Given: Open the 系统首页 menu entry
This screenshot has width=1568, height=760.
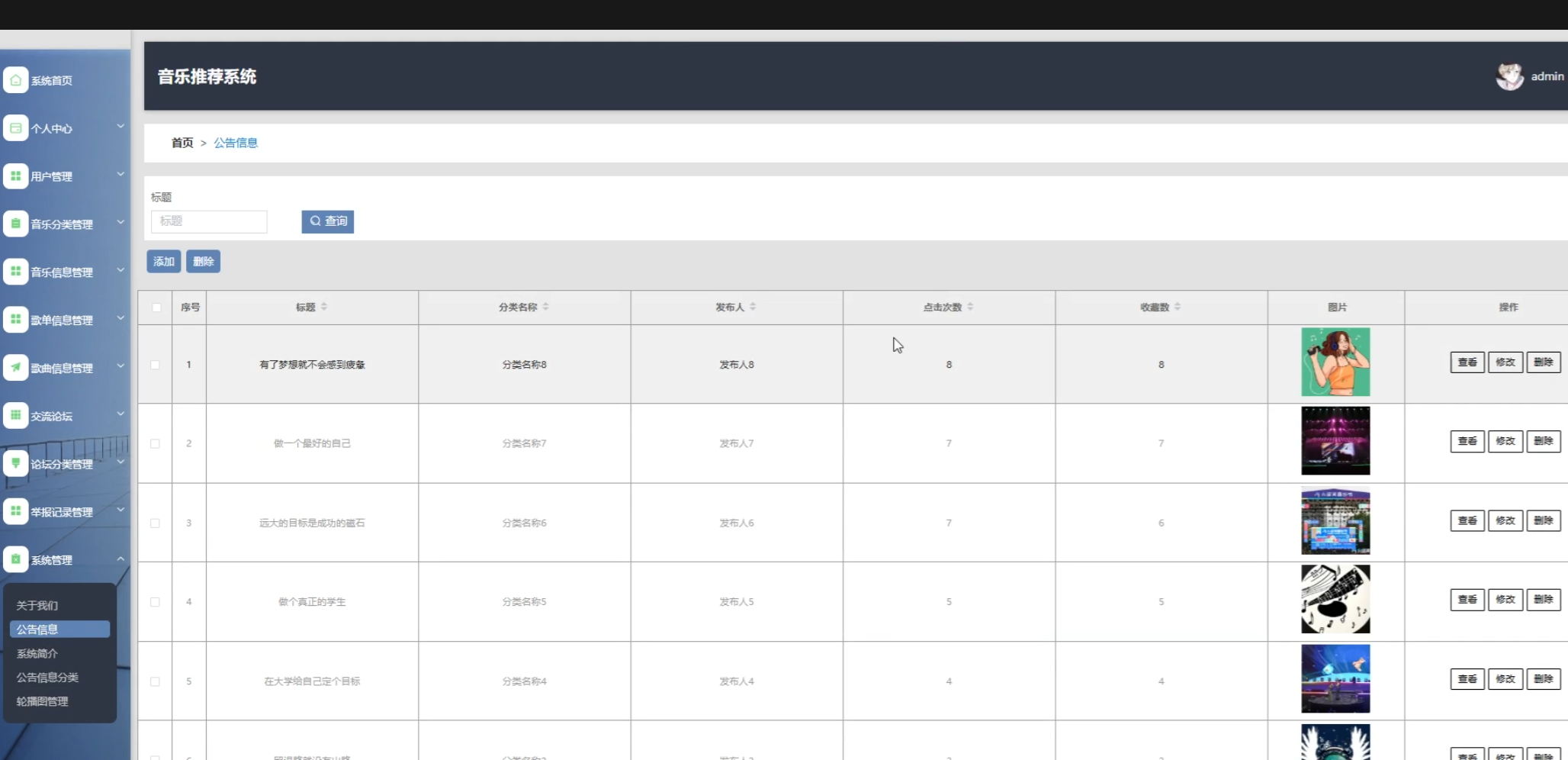Looking at the screenshot, I should point(52,81).
